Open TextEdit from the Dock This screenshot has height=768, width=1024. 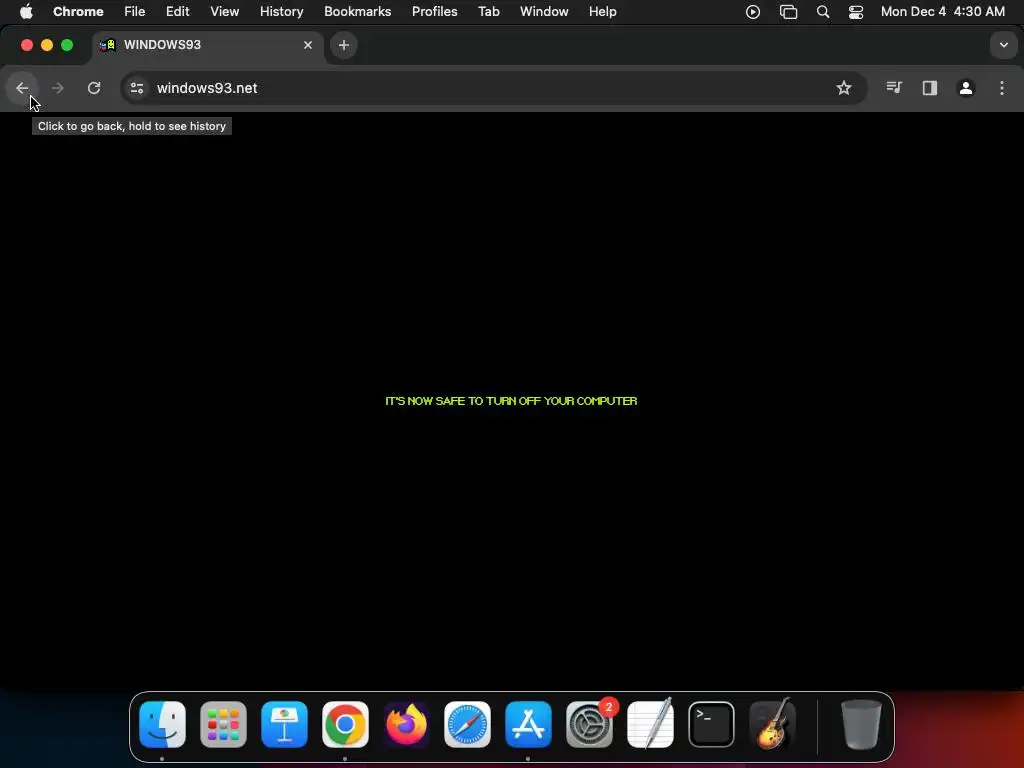(x=650, y=724)
